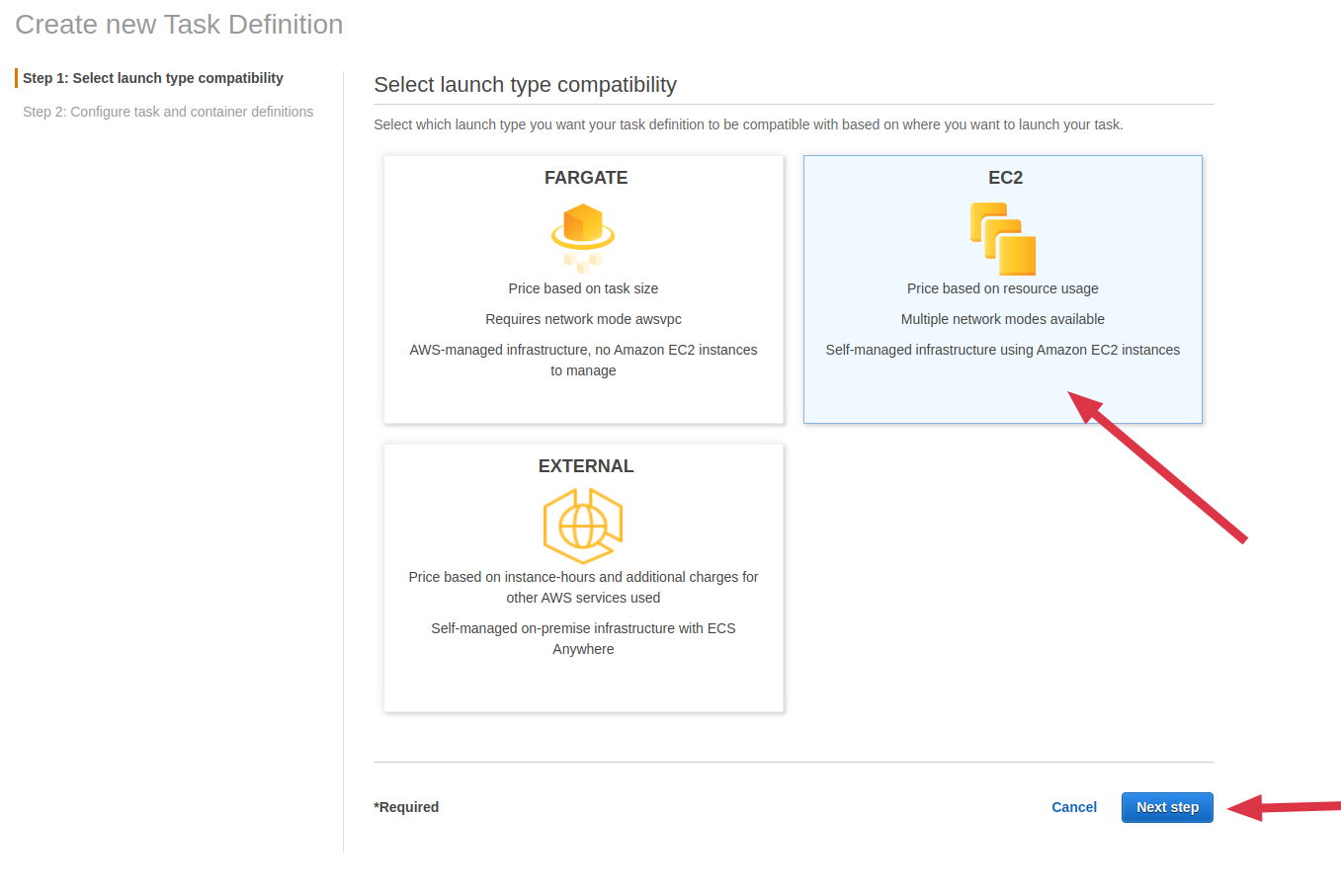Click 'Self-managed infrastructure using Amazon EC2 instances'

click(1002, 350)
